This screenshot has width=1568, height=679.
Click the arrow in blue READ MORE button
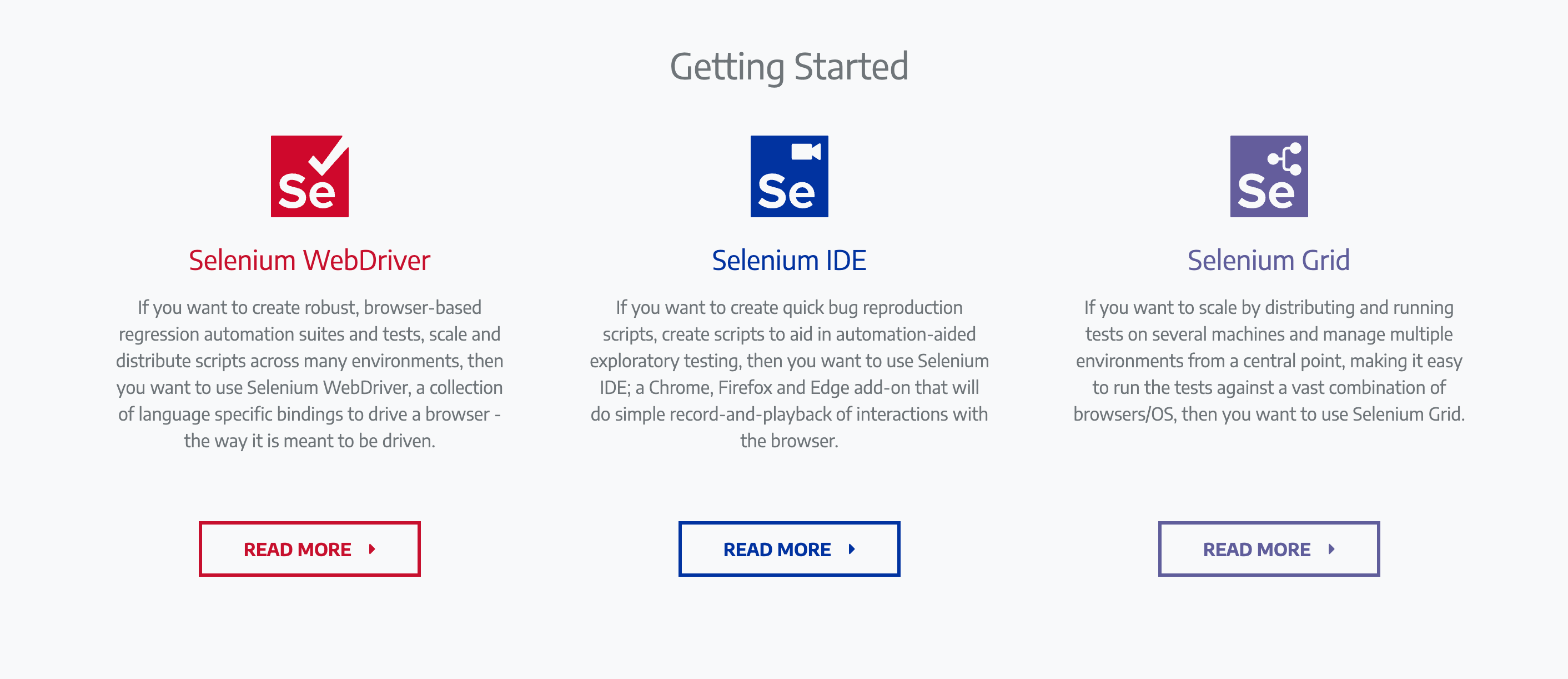point(852,550)
